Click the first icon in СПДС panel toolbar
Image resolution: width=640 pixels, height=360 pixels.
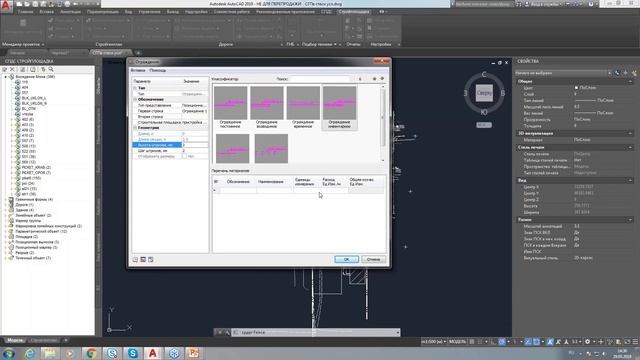5,70
